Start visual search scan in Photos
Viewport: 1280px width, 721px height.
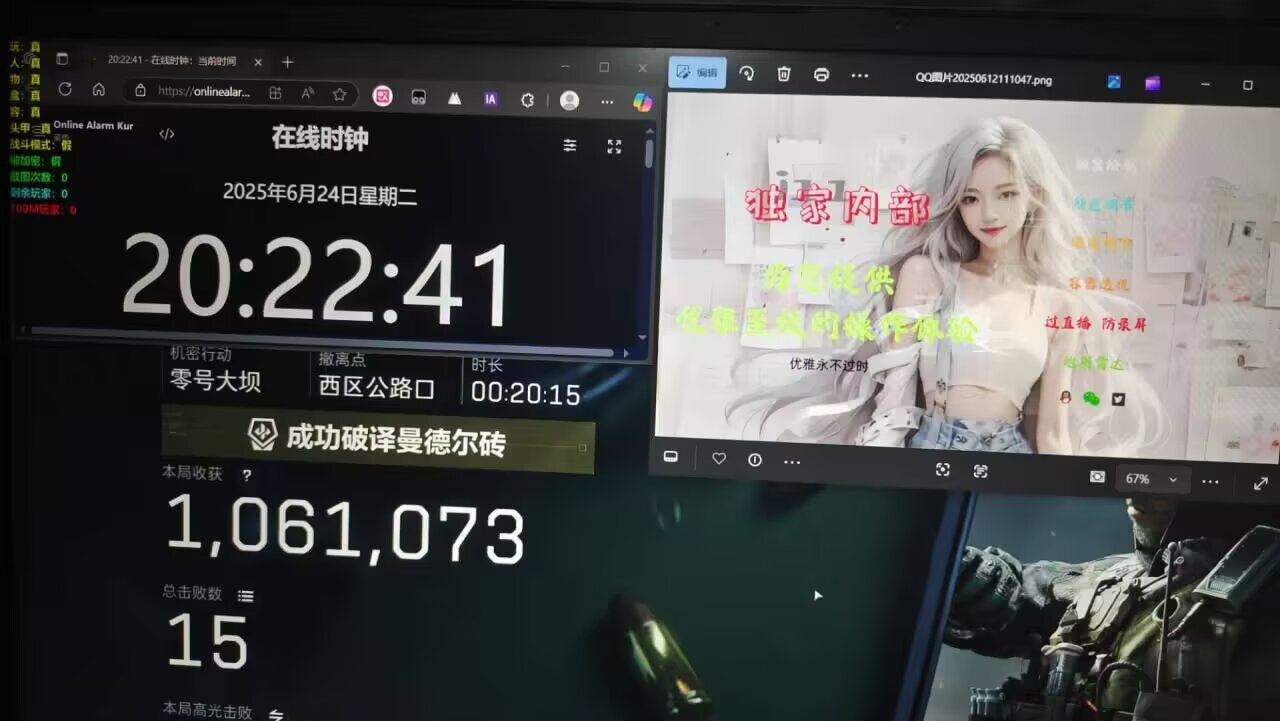tap(942, 469)
